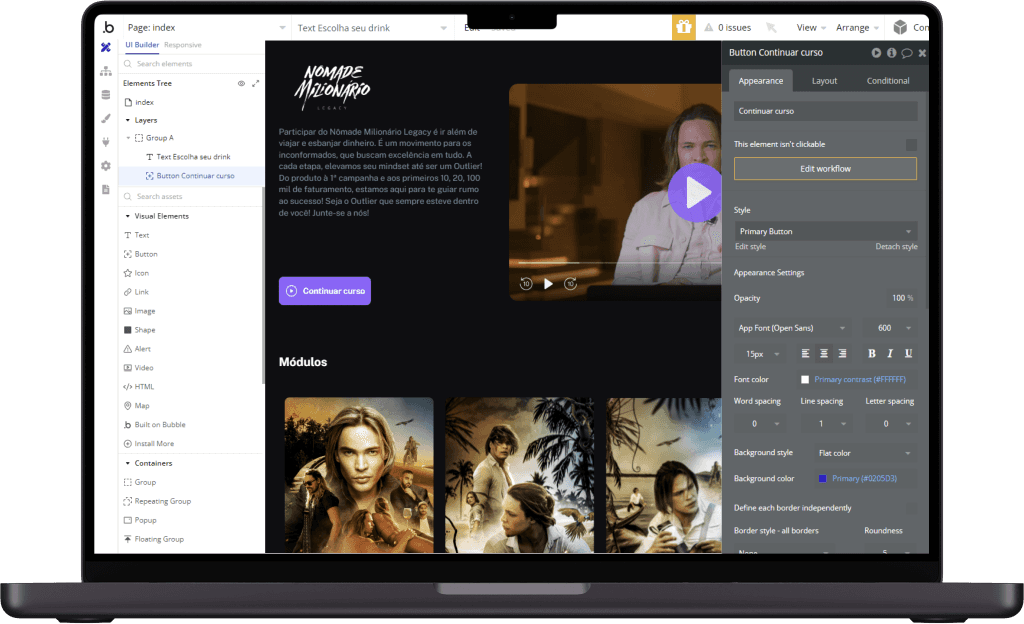Image resolution: width=1024 pixels, height=624 pixels.
Task: Click the Bubble logo icon
Action: (108, 27)
